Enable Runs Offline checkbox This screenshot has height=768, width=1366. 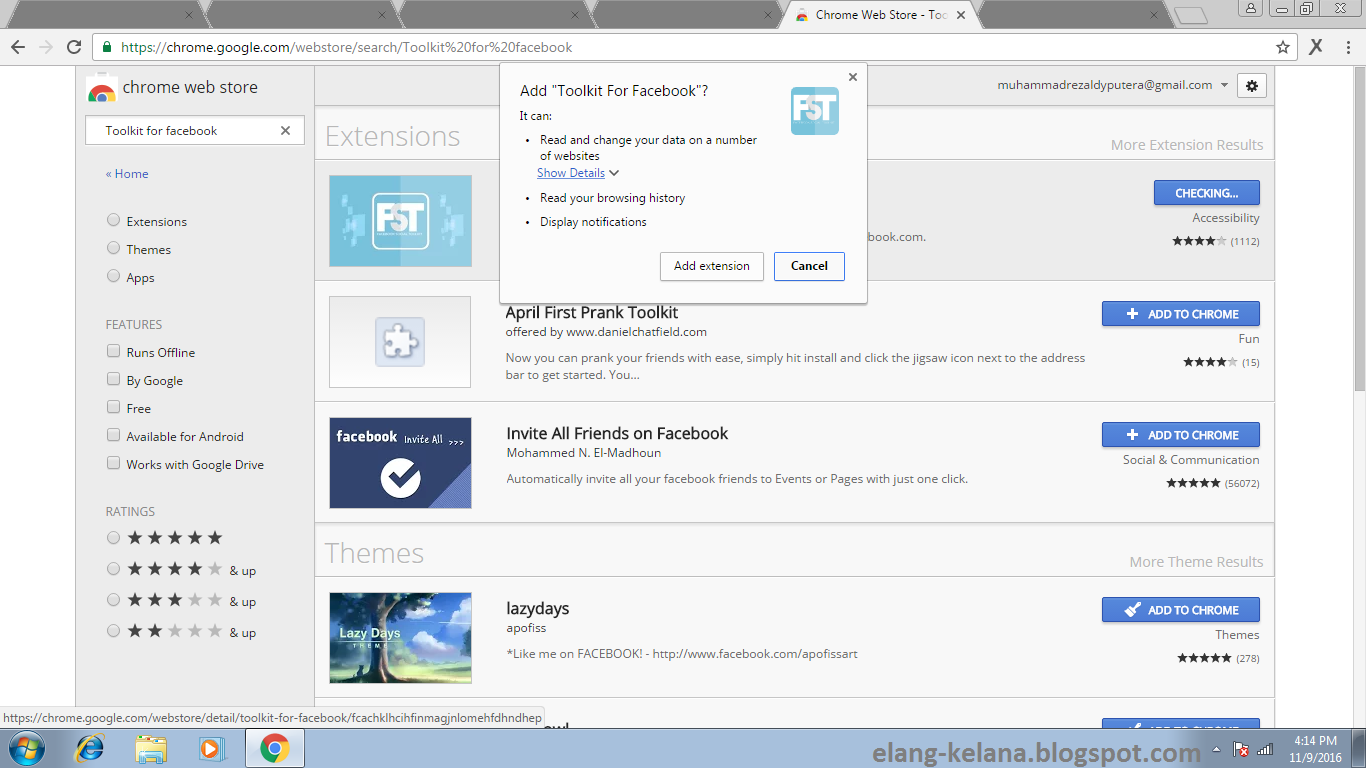113,351
